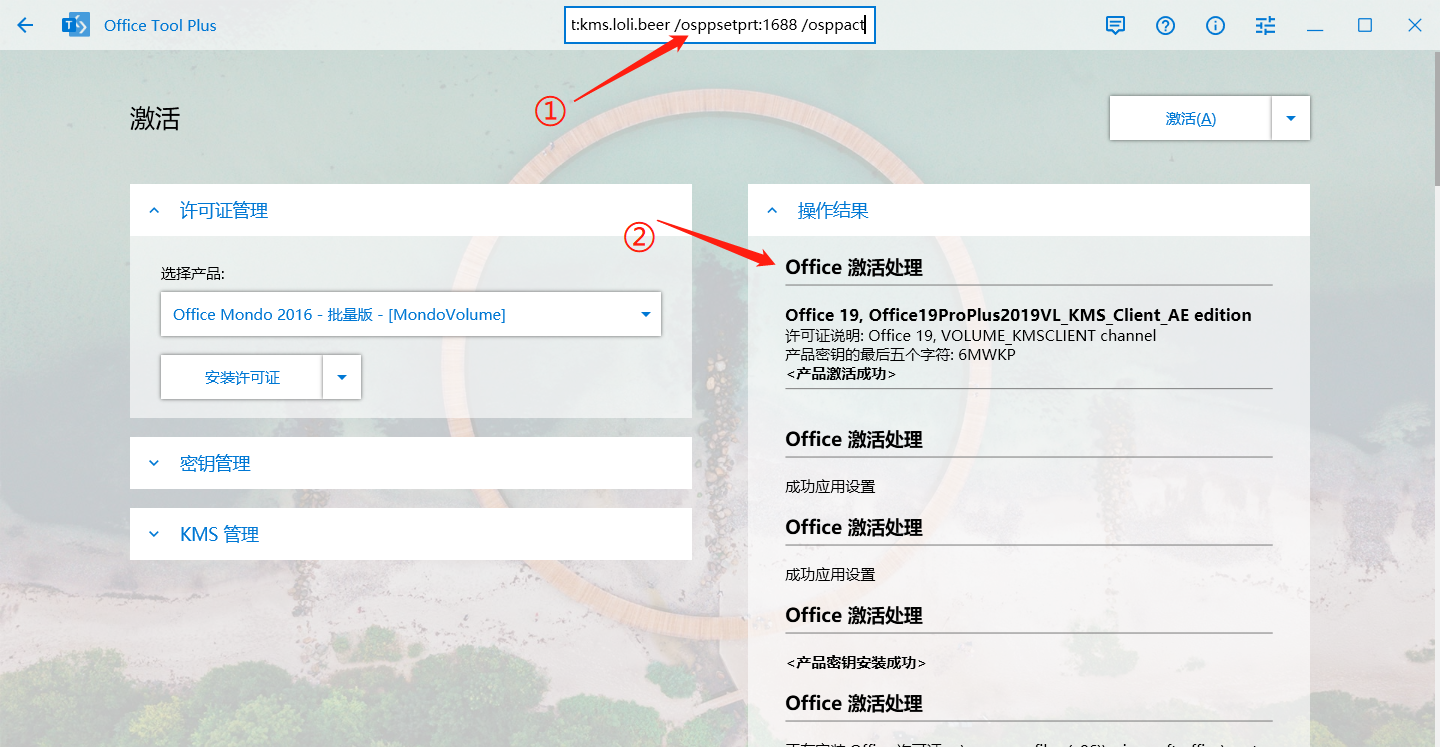Viewport: 1440px width, 747px height.
Task: Open the dropdown arrow beside 安装许可证
Action: 342,378
